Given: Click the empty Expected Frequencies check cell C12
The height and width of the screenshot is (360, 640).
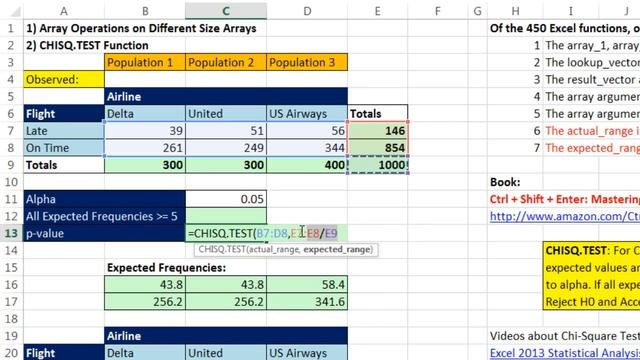Looking at the screenshot, I should [226, 216].
